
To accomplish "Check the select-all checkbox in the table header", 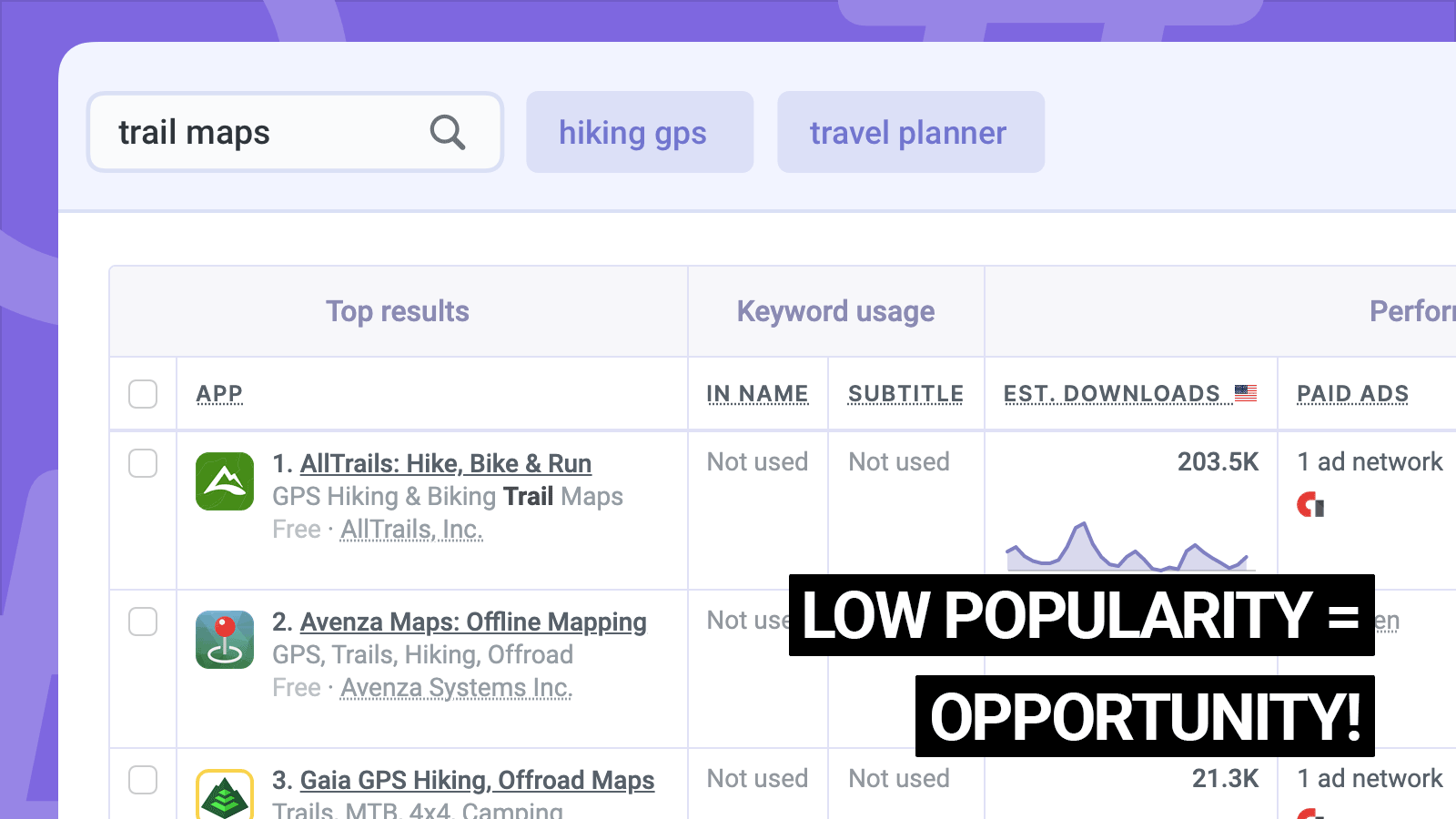I will pos(143,393).
